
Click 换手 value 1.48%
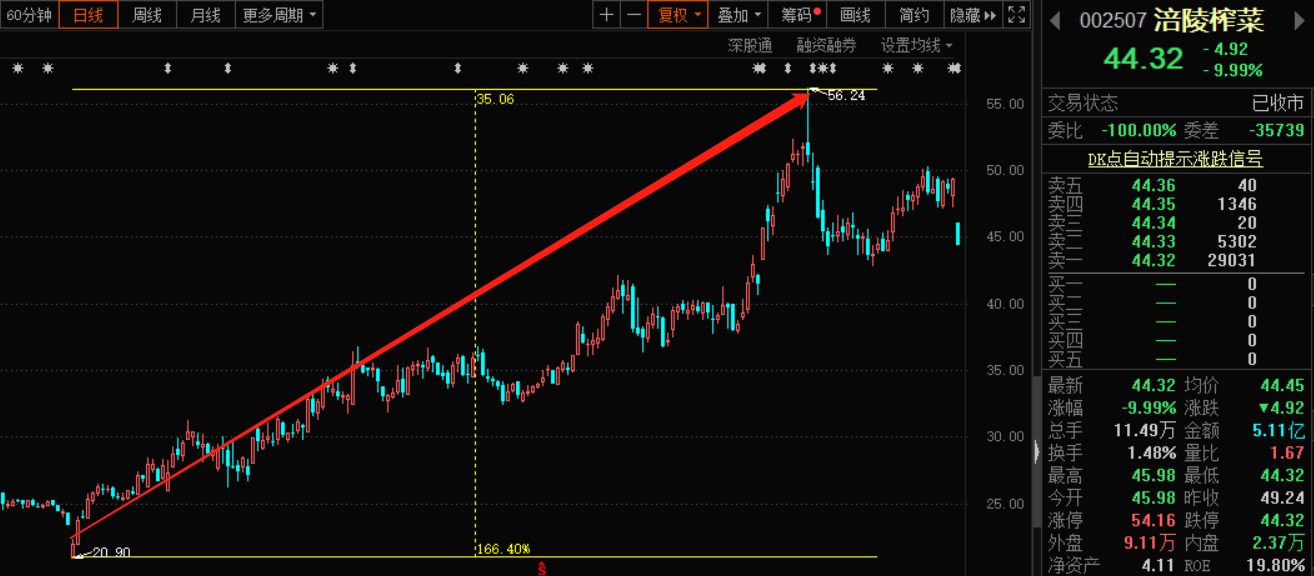(x=1151, y=453)
